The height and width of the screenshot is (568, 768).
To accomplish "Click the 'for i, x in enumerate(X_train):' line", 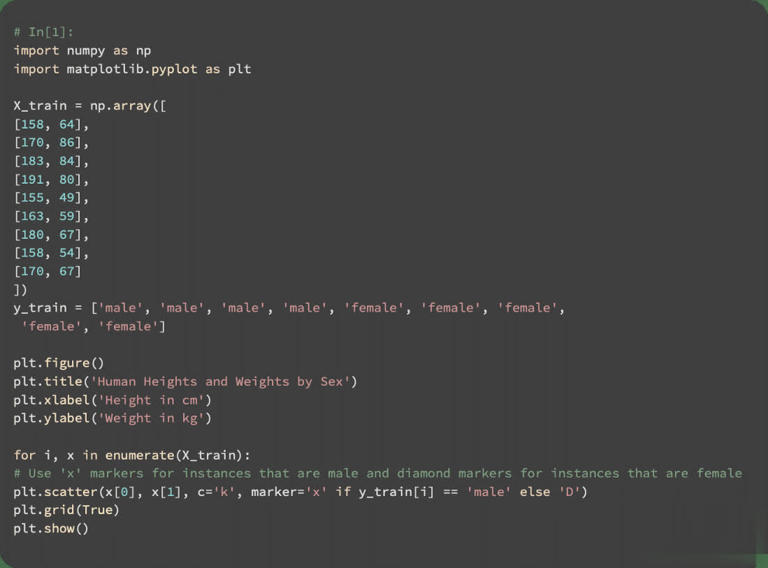I will coord(132,455).
